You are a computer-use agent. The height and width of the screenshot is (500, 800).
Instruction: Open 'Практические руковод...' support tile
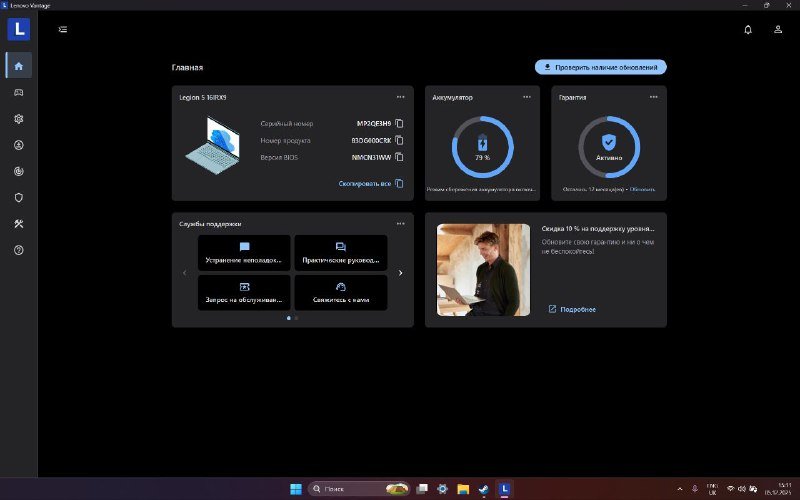tap(341, 253)
